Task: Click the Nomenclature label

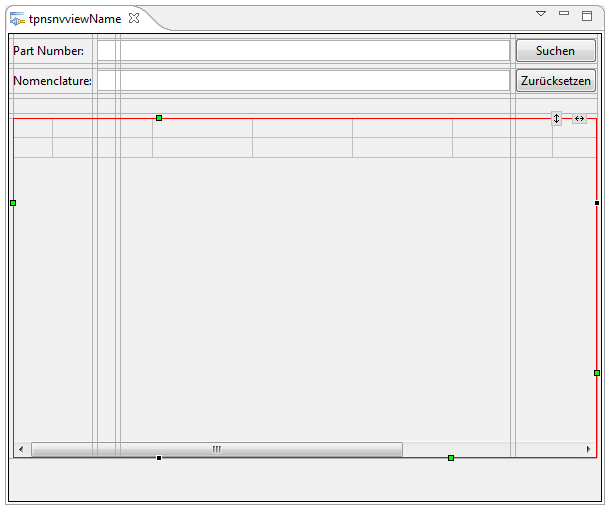Action: 52,81
